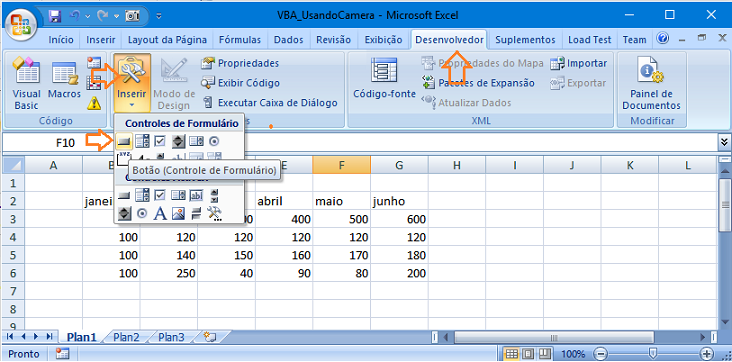Switch to the Inserir ribbon tab

(x=100, y=40)
